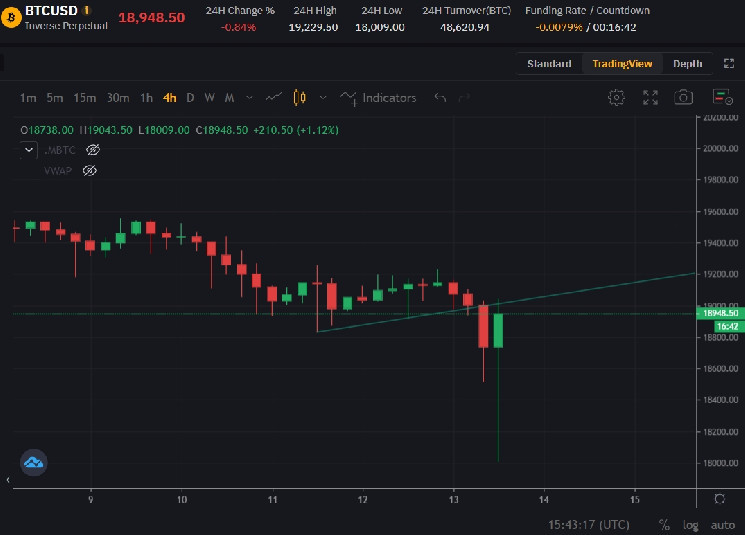Switch to Depth chart tab
The width and height of the screenshot is (745, 535).
point(687,64)
